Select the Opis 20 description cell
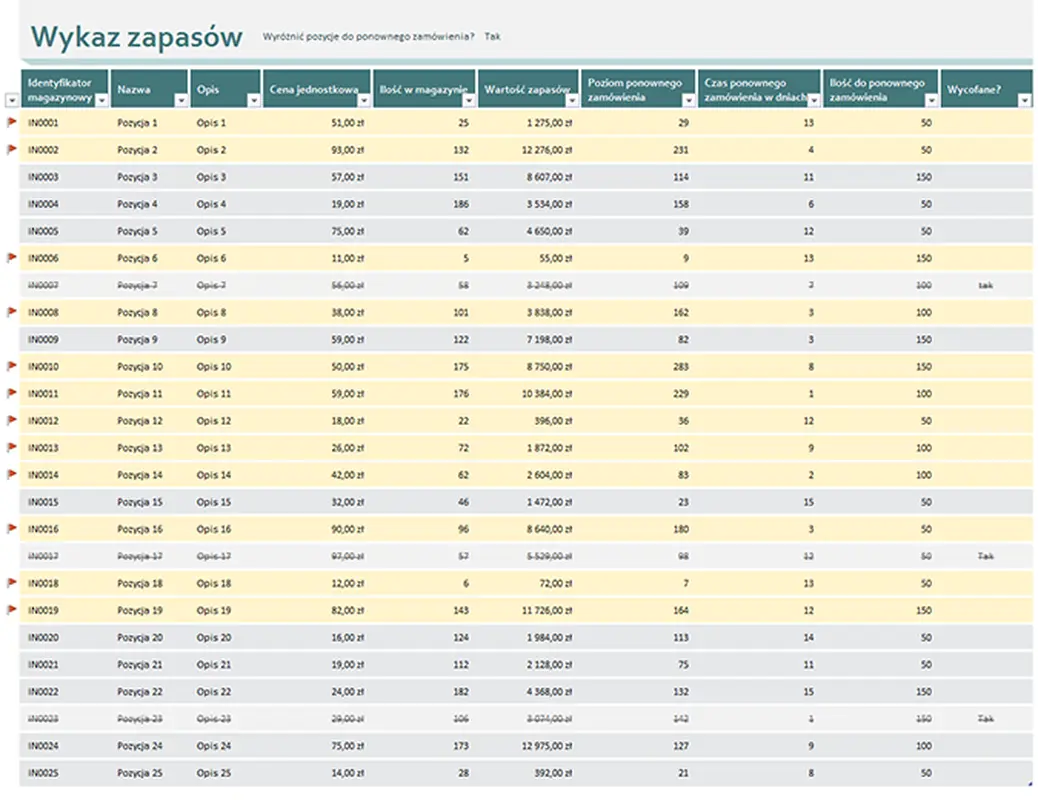The image size is (1038, 800). pos(213,637)
